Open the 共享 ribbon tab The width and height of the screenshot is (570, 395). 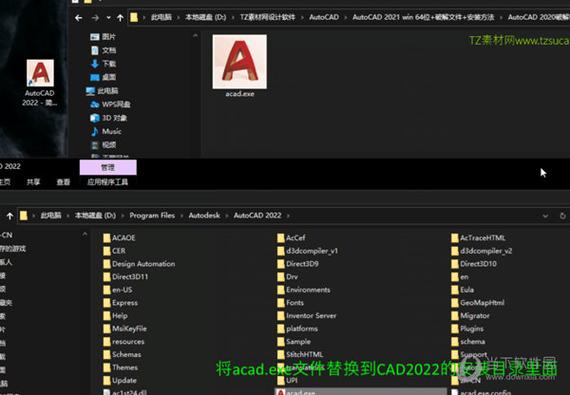pos(33,182)
